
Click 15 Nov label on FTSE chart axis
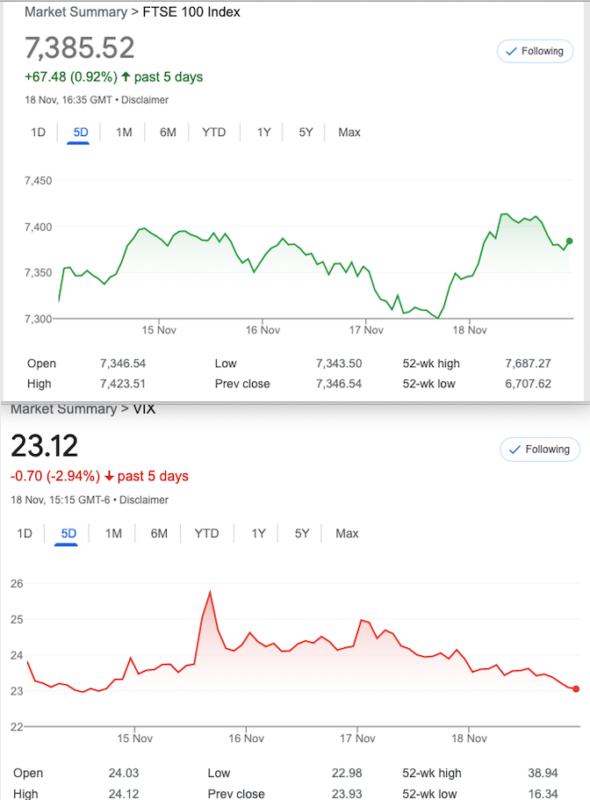click(x=159, y=330)
